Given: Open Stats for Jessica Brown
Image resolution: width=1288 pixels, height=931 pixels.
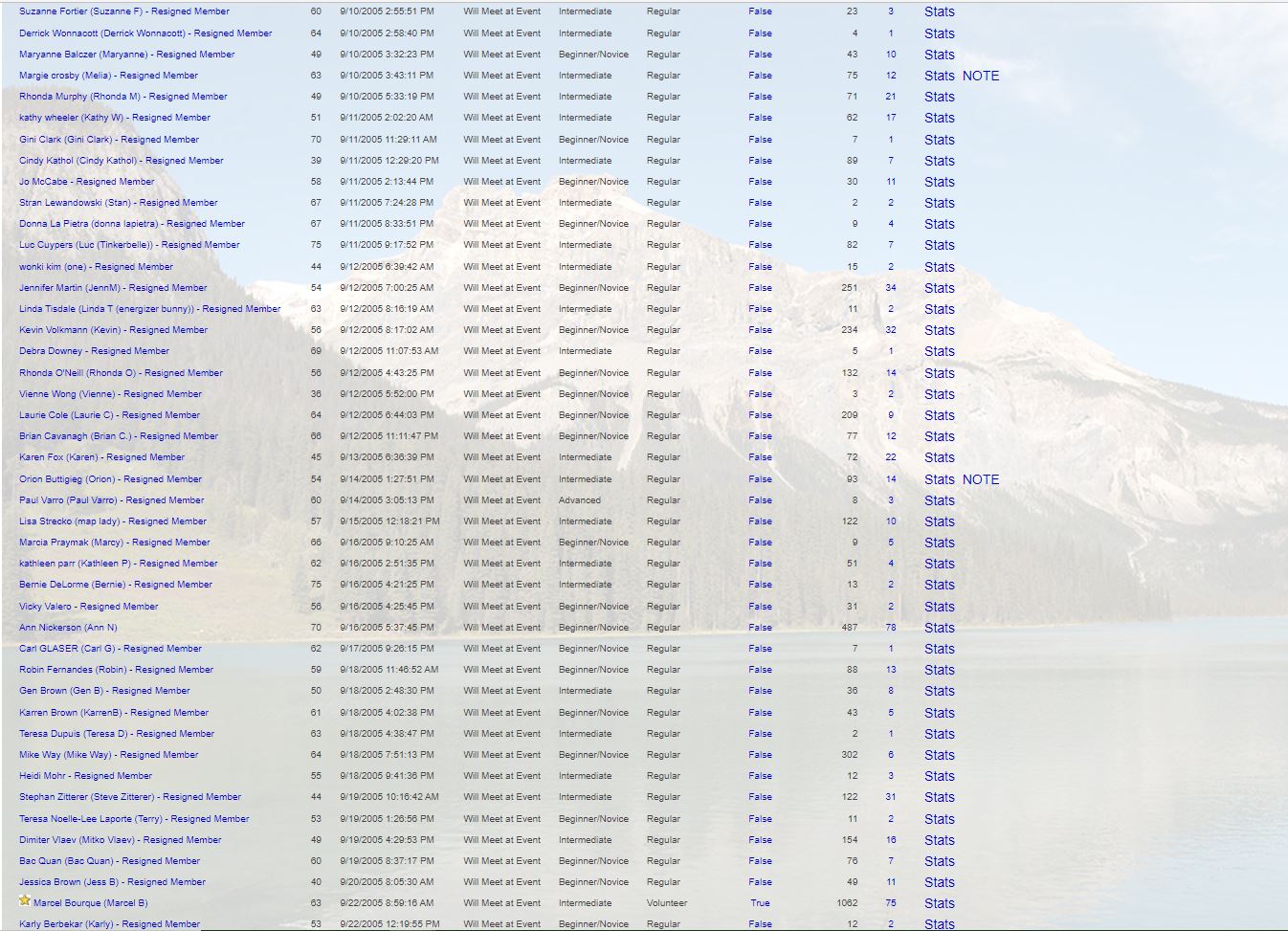Looking at the screenshot, I should [939, 882].
